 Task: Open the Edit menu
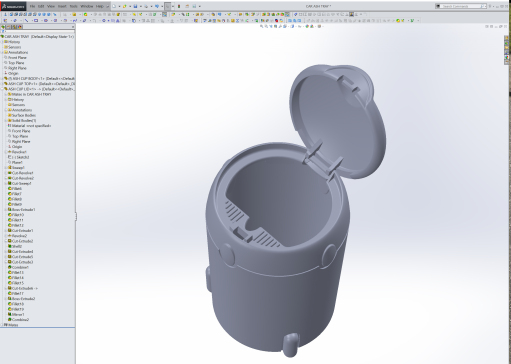click(x=41, y=6)
